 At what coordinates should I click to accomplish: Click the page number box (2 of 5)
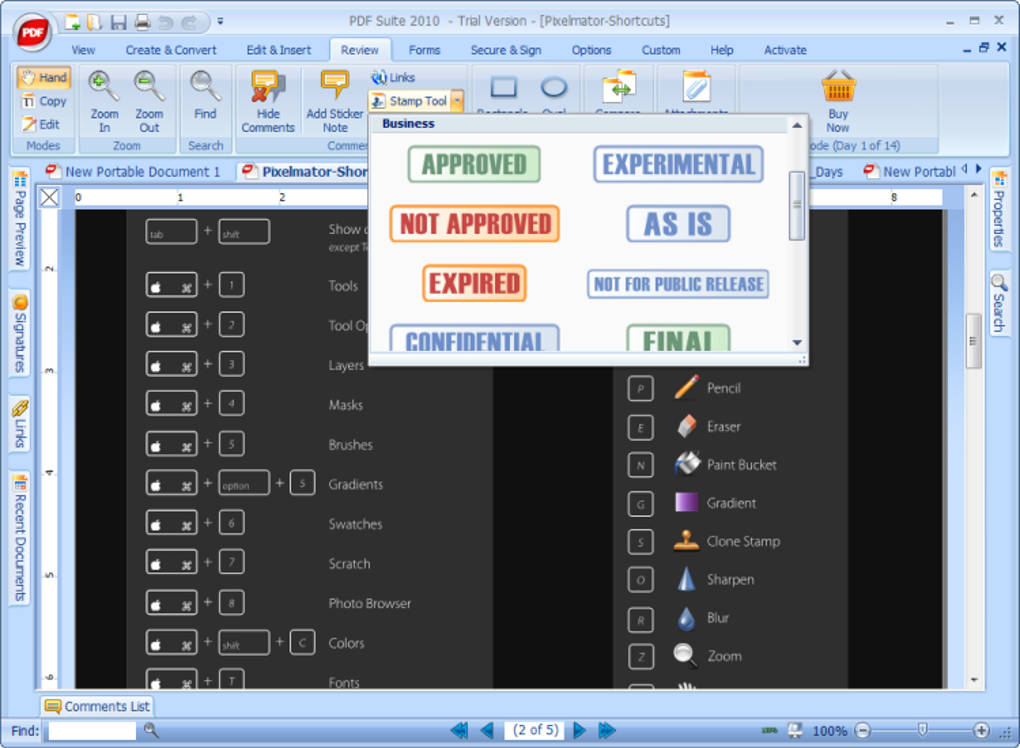(535, 730)
